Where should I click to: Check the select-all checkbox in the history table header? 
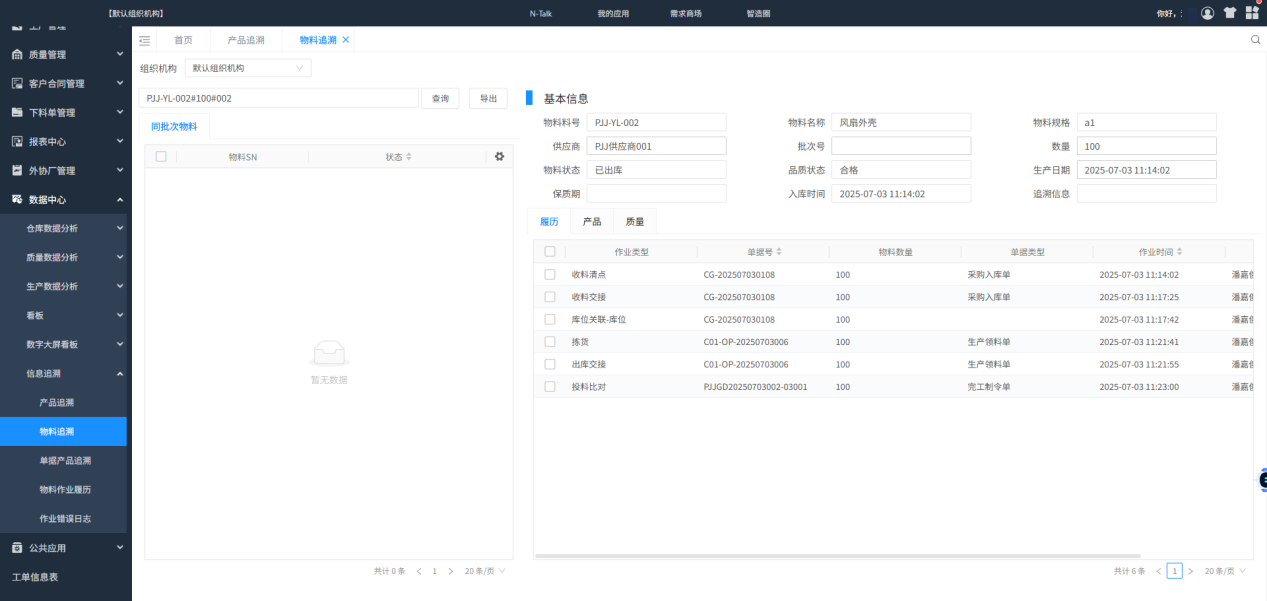click(549, 251)
